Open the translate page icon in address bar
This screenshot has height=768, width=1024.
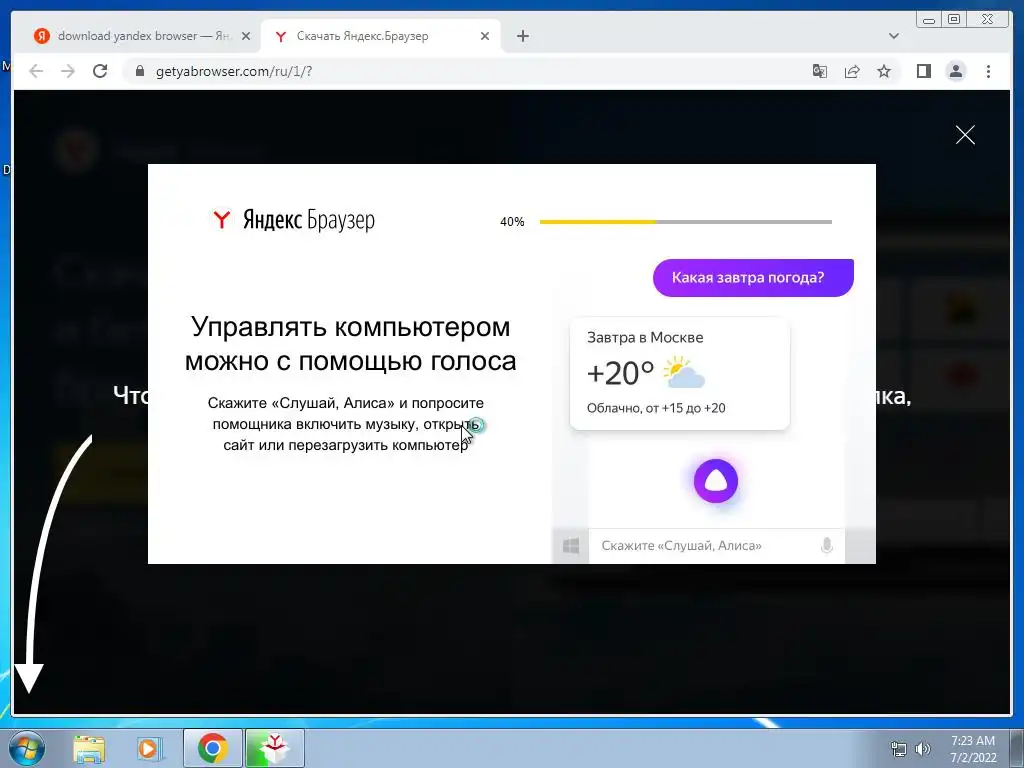pyautogui.click(x=820, y=71)
